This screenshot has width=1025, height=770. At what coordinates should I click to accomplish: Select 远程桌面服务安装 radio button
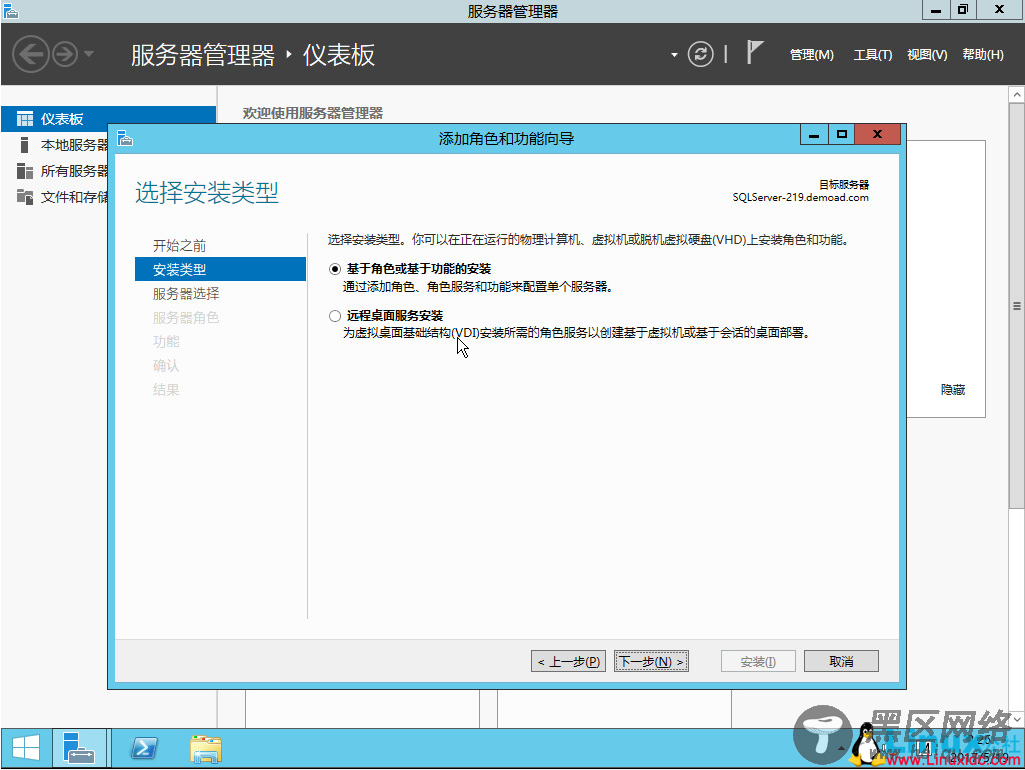tap(335, 316)
